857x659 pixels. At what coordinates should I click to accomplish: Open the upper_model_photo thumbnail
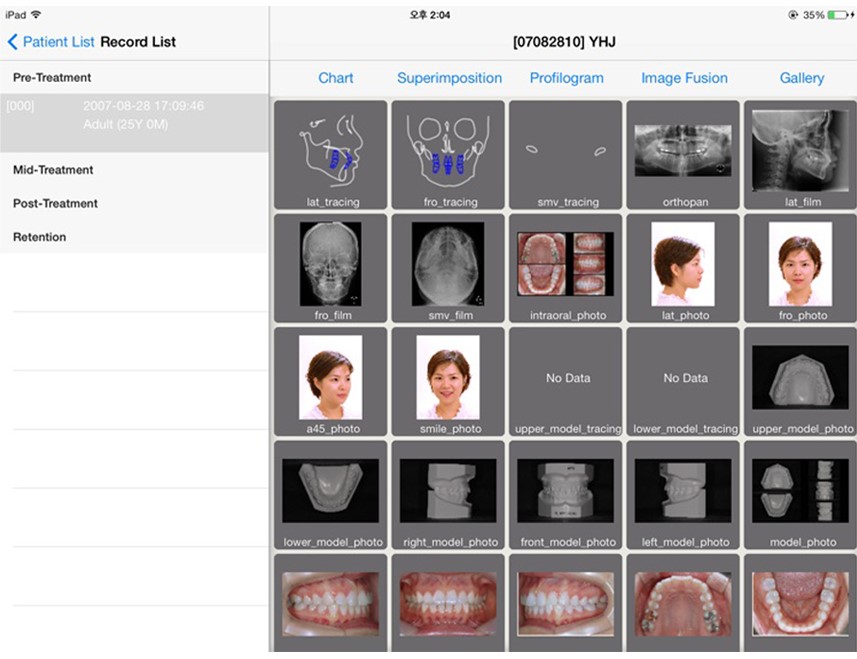pos(801,381)
